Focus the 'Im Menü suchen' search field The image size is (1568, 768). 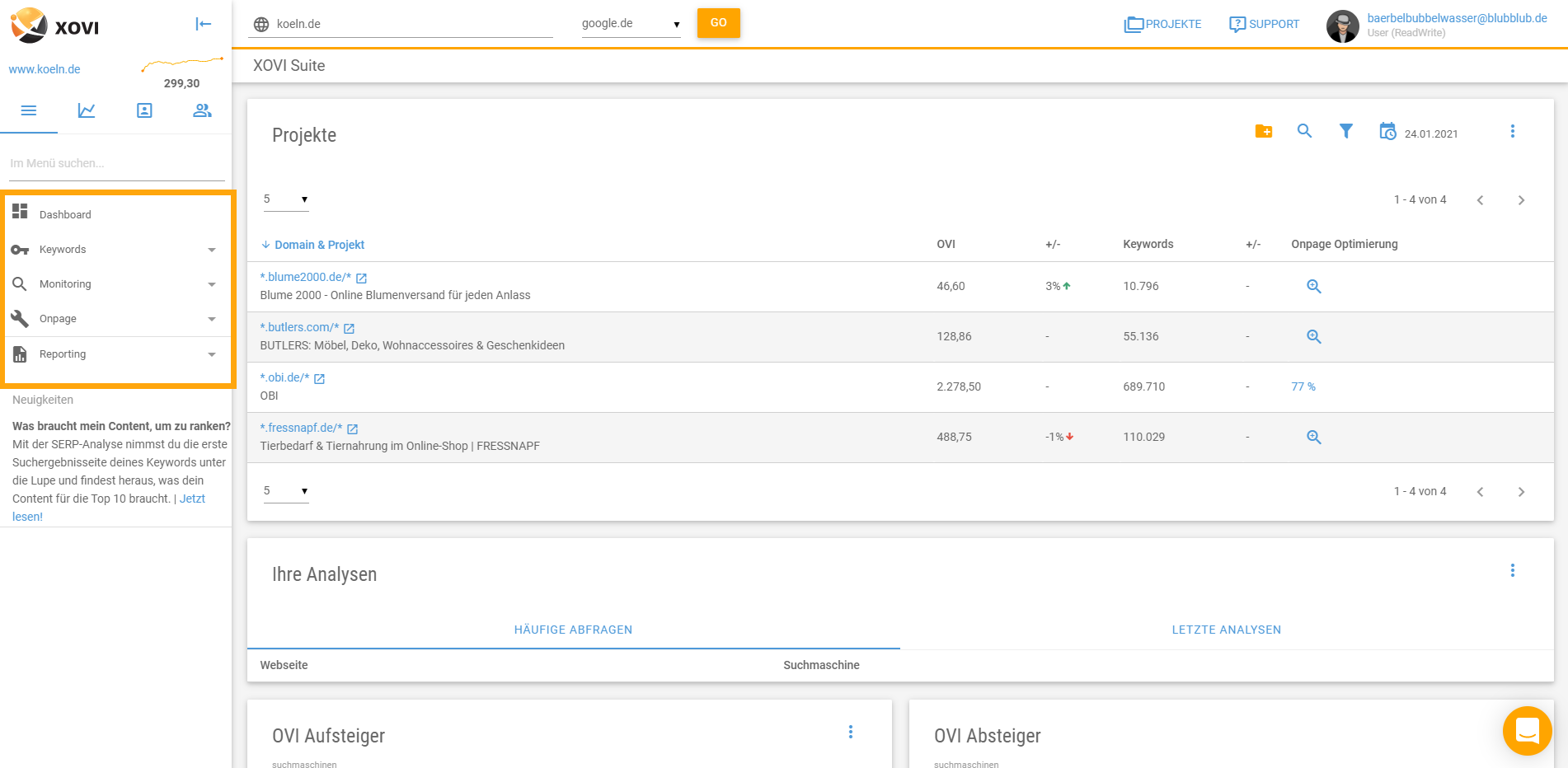coord(116,163)
